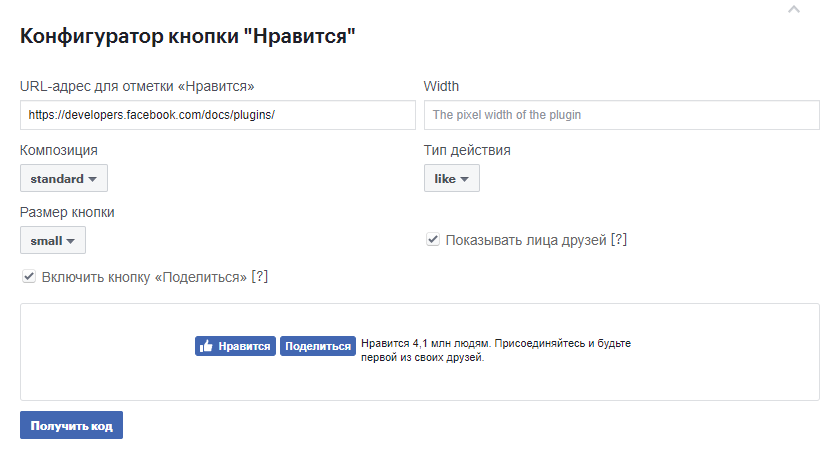Open the Тип действия 'like' dropdown
This screenshot has height=457, width=837.
[452, 178]
